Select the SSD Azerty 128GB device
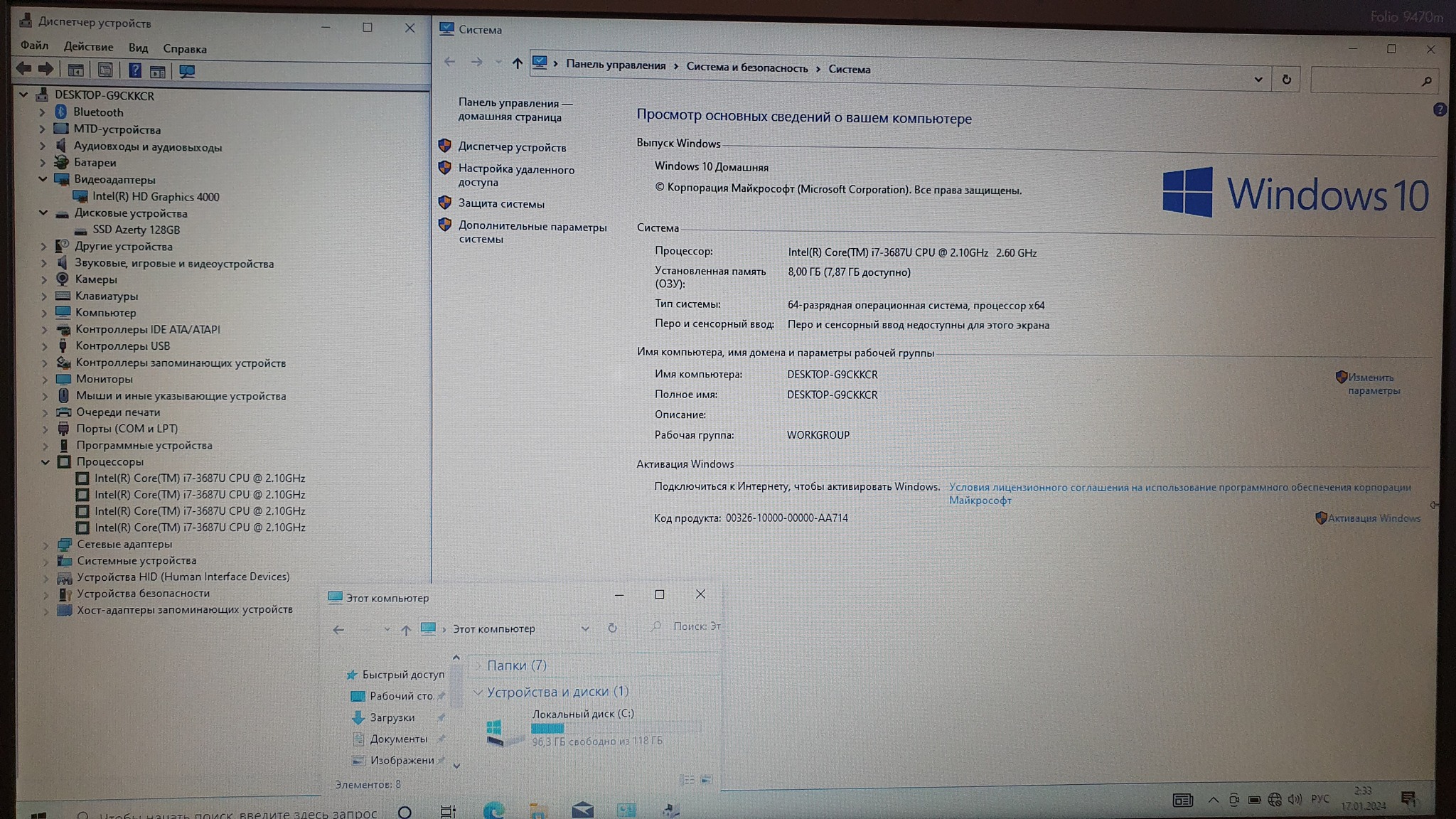Screen dimensions: 1456x819 click(x=136, y=230)
